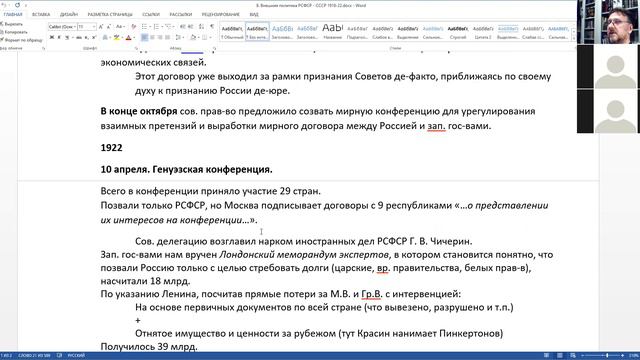Image resolution: width=640 pixels, height=360 pixels.
Task: Open the Font dialog launcher
Action: point(136,48)
